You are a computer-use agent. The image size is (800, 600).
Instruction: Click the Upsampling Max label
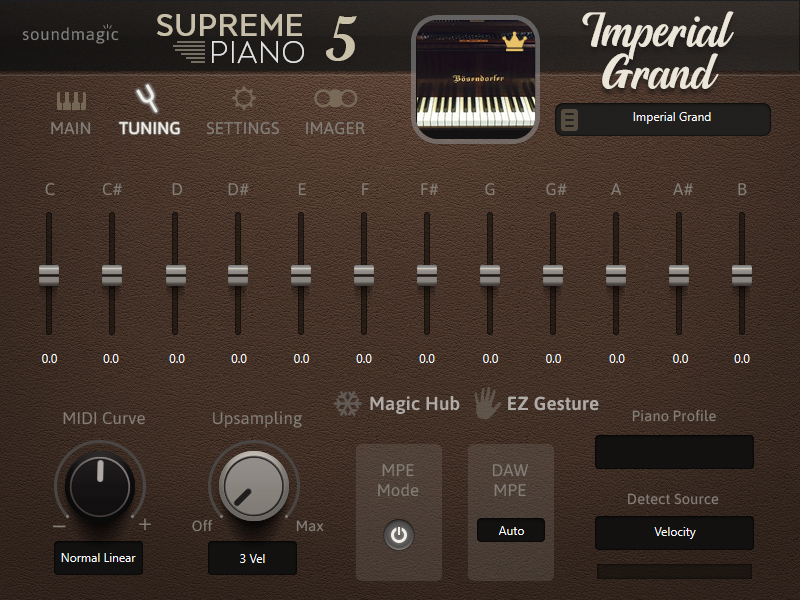[310, 526]
